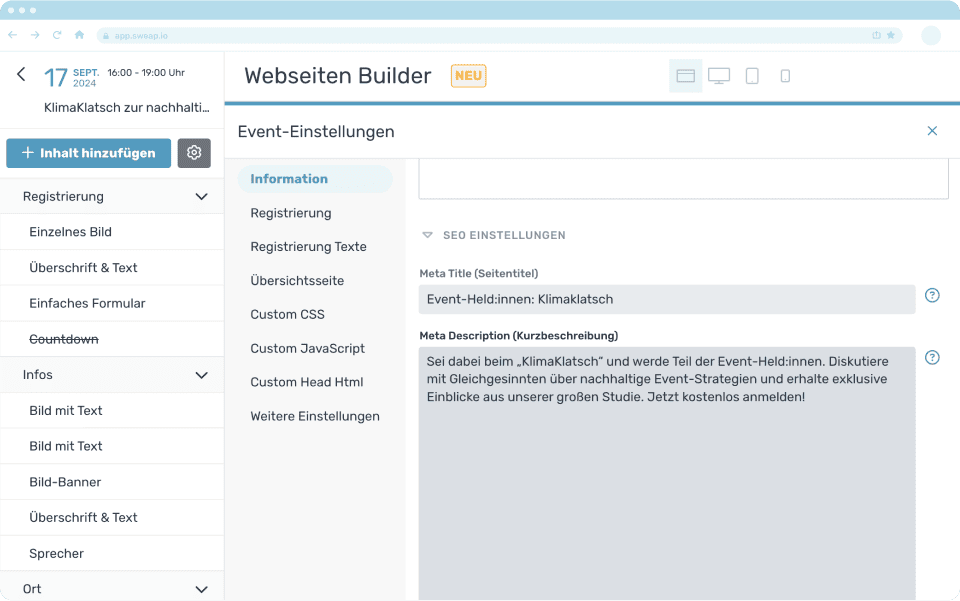Switch to desktop monitor preview
The width and height of the screenshot is (960, 601).
pyautogui.click(x=718, y=76)
